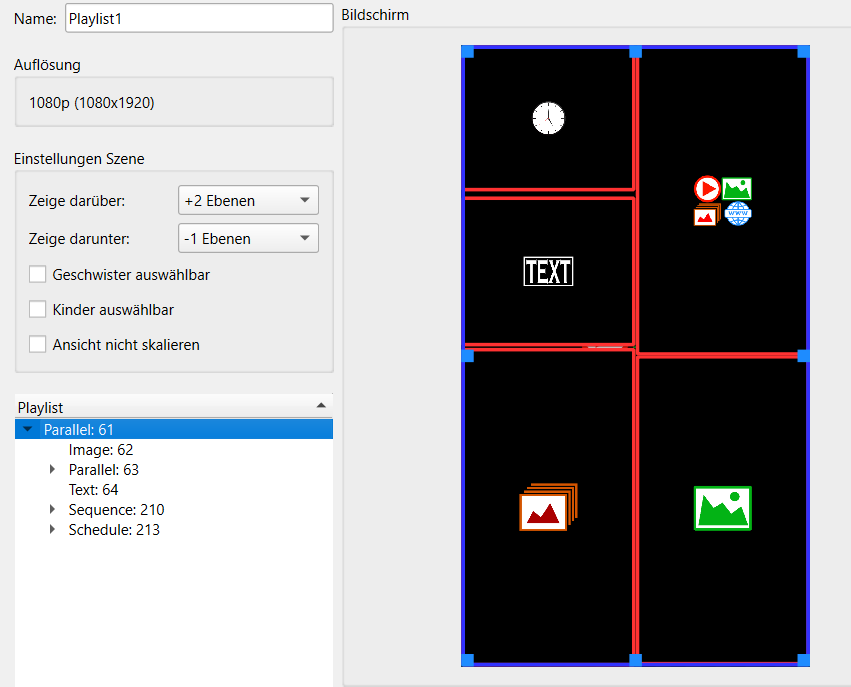Screen dimensions: 851x687
Task: Click the blue WWW globe icon
Action: pos(738,213)
